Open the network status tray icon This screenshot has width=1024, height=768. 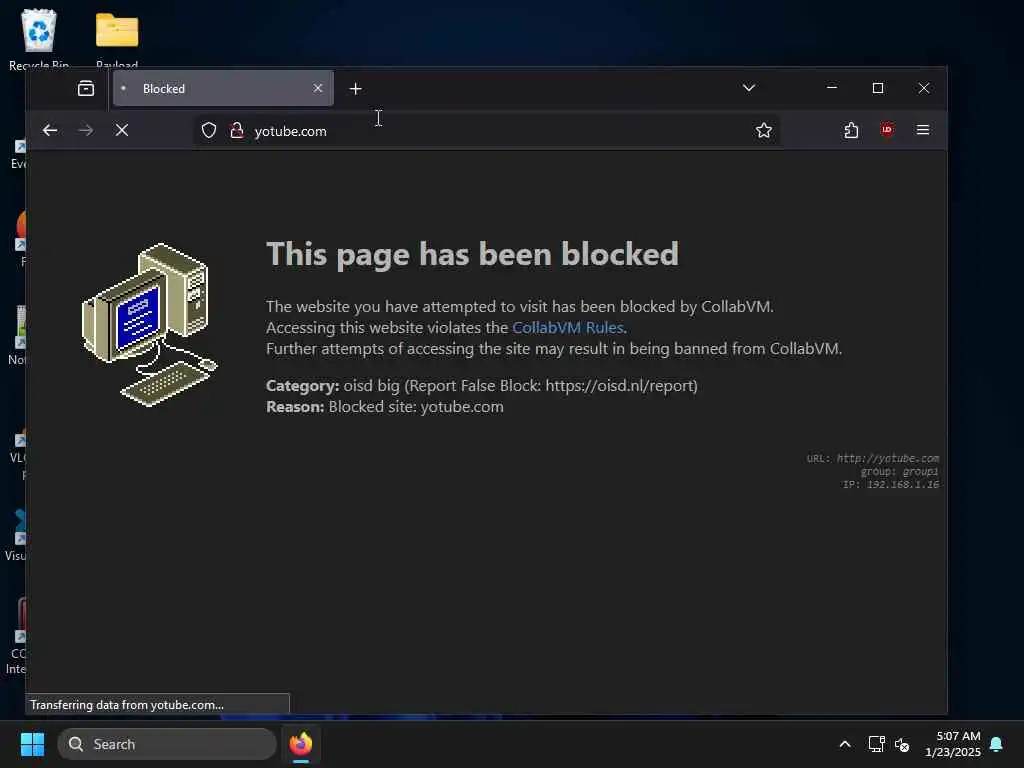coord(876,744)
